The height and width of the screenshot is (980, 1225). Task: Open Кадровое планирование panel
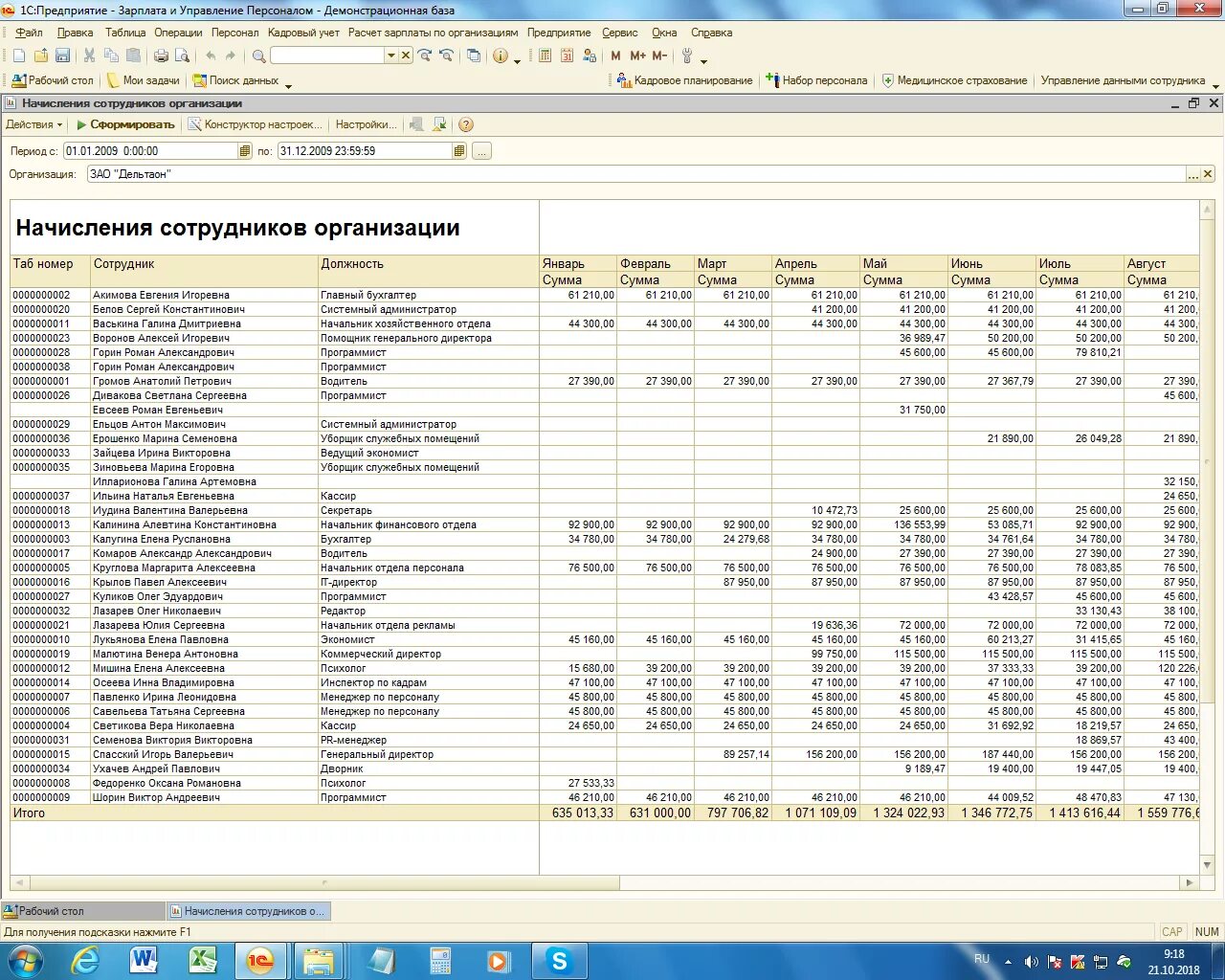[685, 80]
